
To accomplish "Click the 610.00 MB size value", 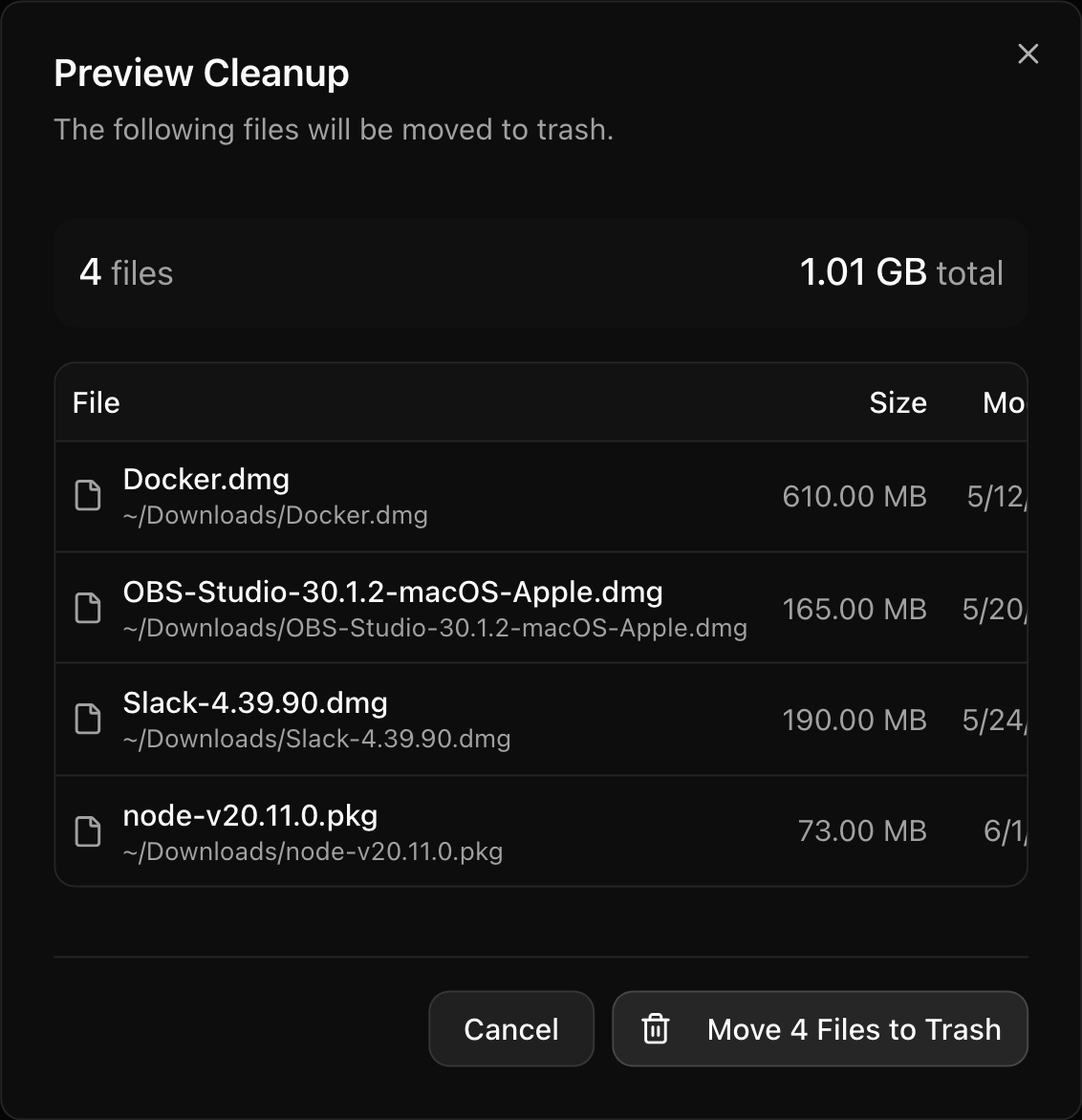I will (x=854, y=496).
